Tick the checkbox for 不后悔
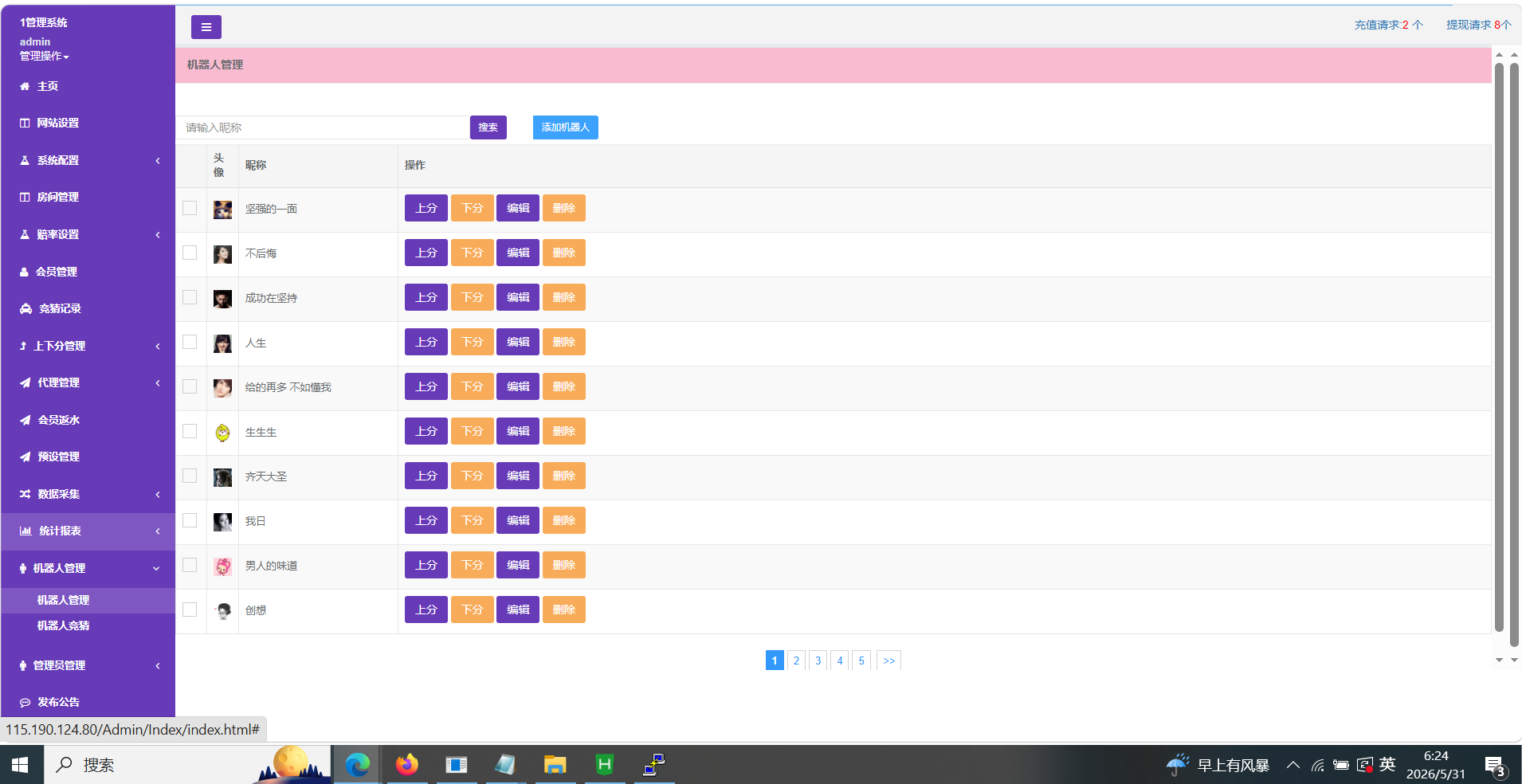This screenshot has width=1522, height=784. 190,253
